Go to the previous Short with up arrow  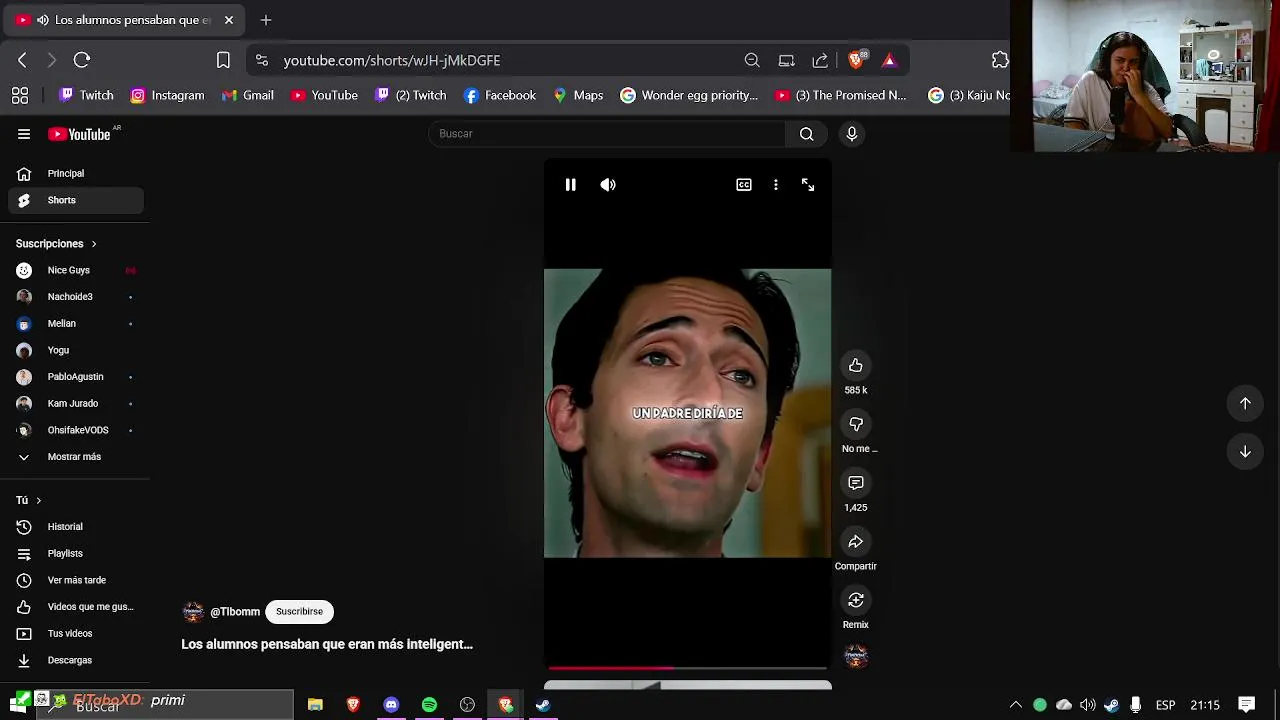1245,403
